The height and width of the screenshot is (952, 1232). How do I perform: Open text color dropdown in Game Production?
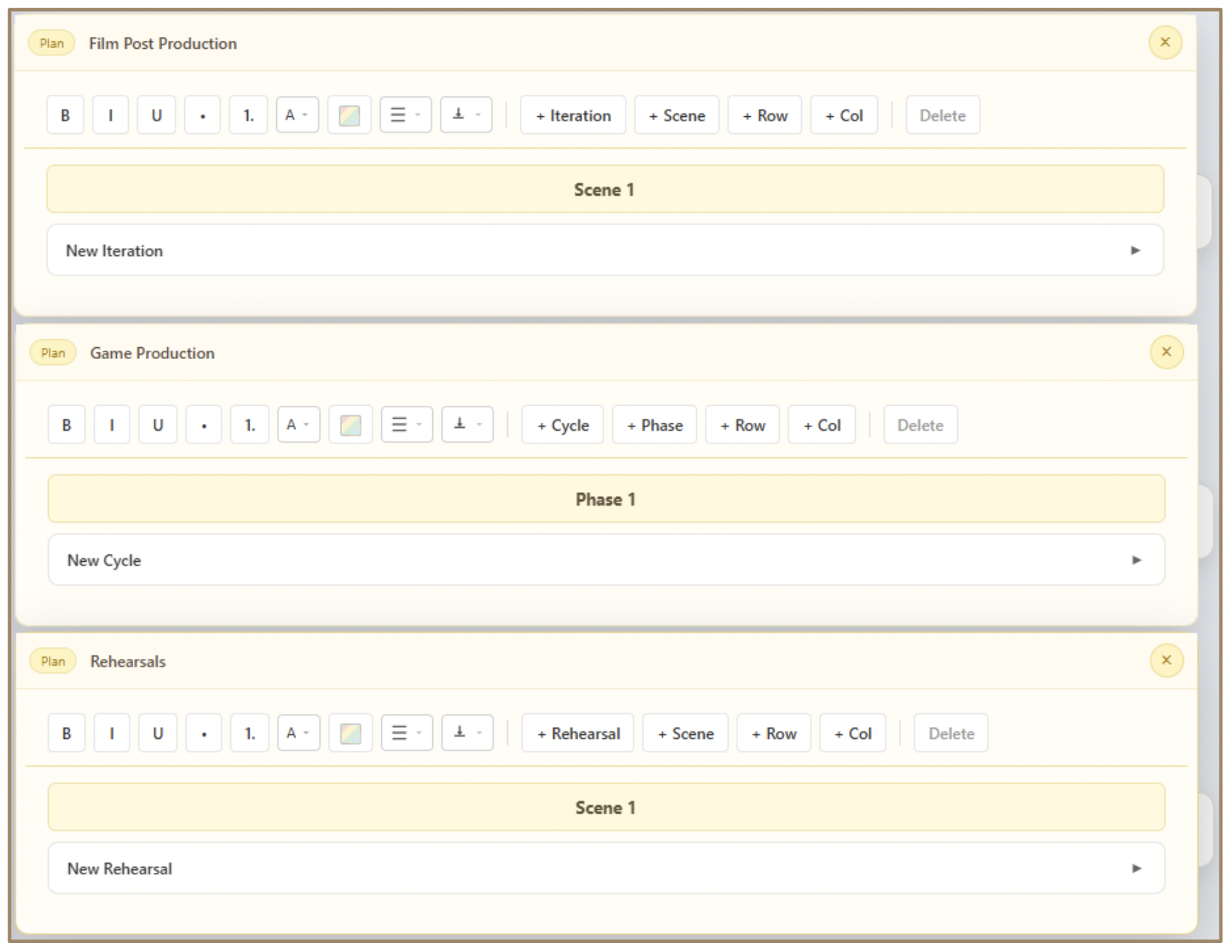pyautogui.click(x=298, y=425)
